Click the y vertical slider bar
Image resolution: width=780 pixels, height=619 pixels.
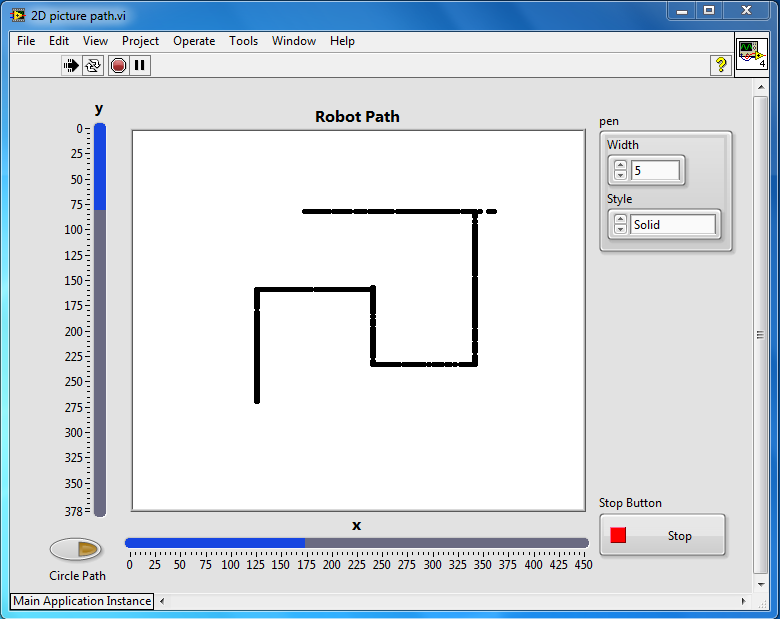pos(99,320)
